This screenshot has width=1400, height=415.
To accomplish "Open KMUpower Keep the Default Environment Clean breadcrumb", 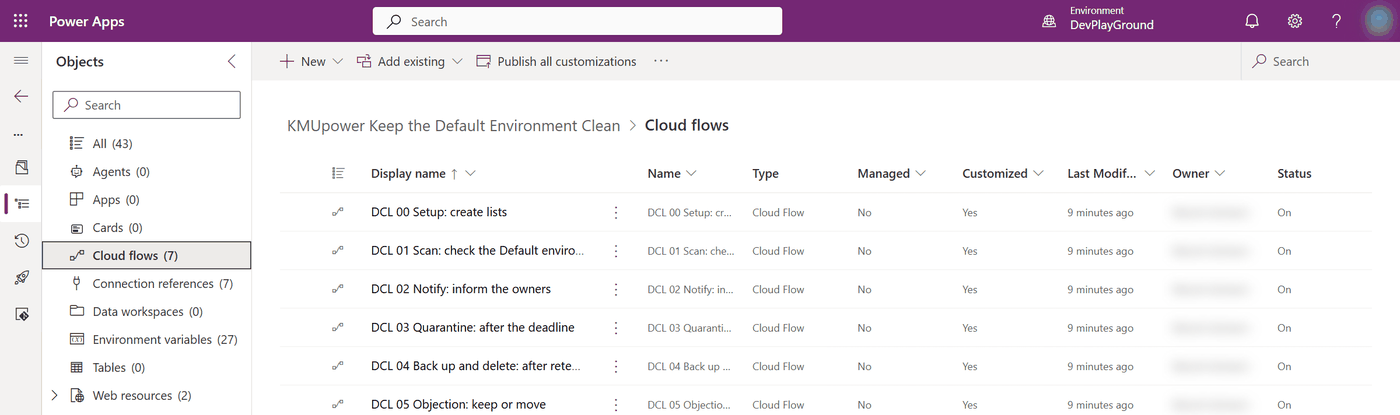I will [453, 126].
